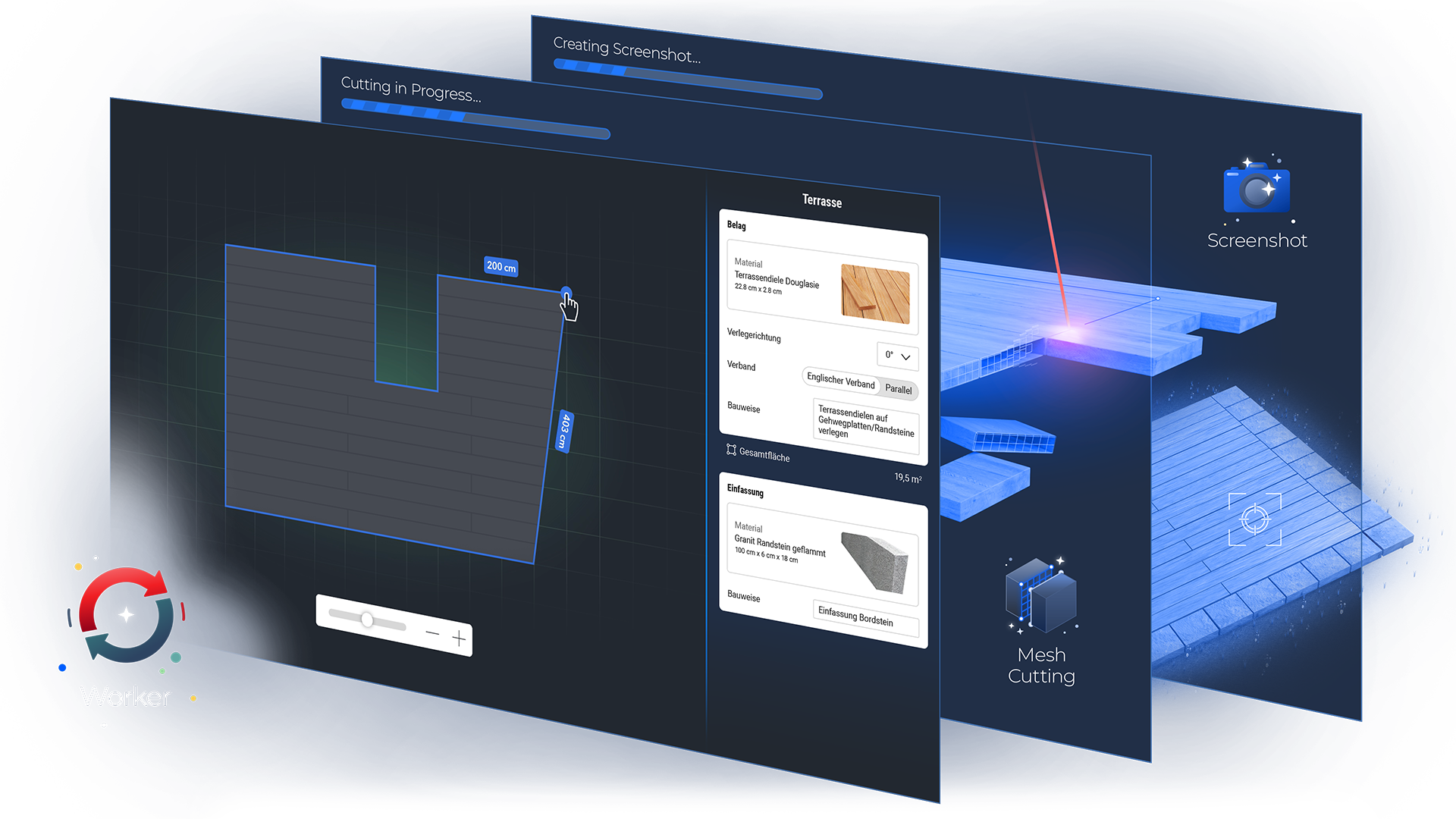Click the focus target crosshair icon

[x=1255, y=519]
